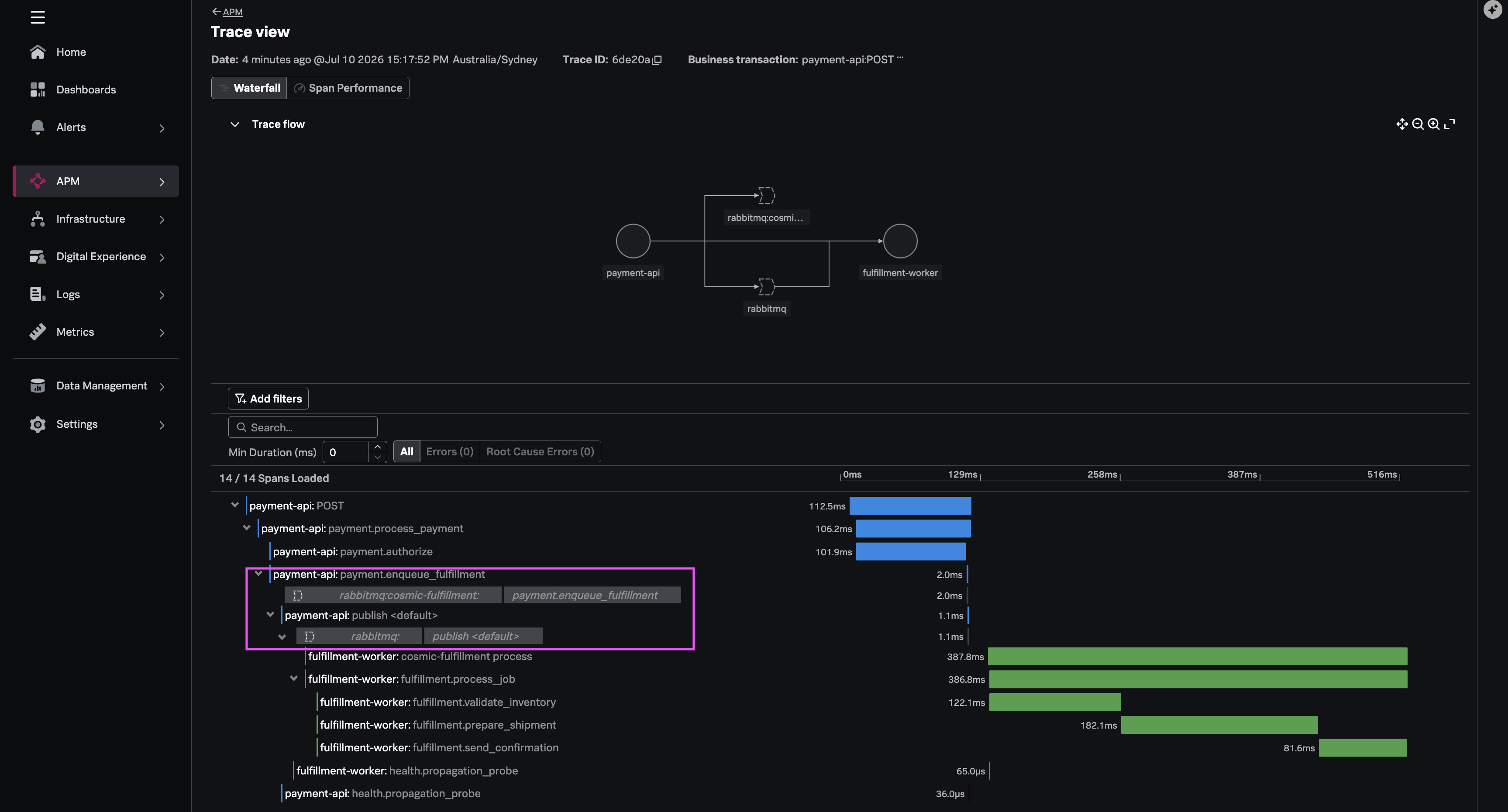Collapse the fulfillment.process_job span

pyautogui.click(x=294, y=678)
